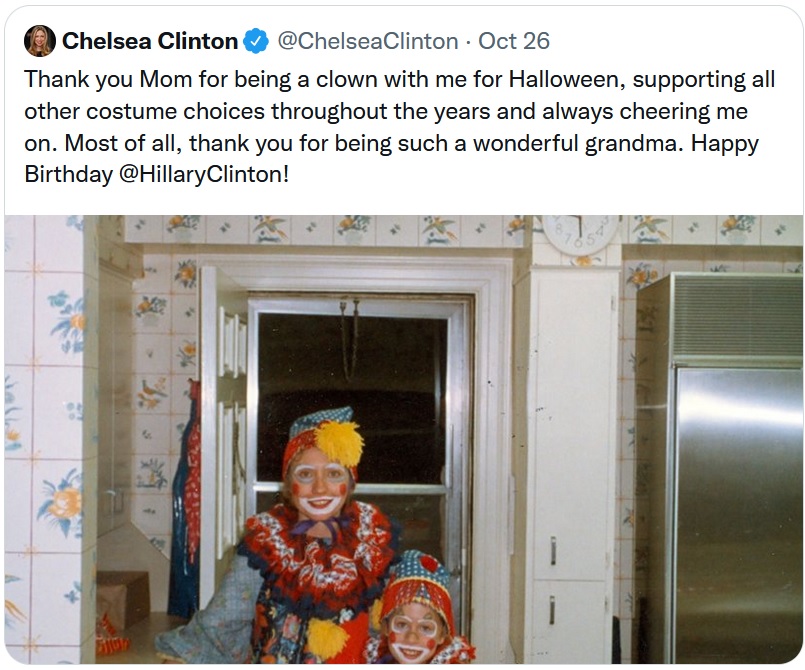This screenshot has height=670, width=805.
Task: Open the attached Halloween clown photo
Action: coord(403,440)
